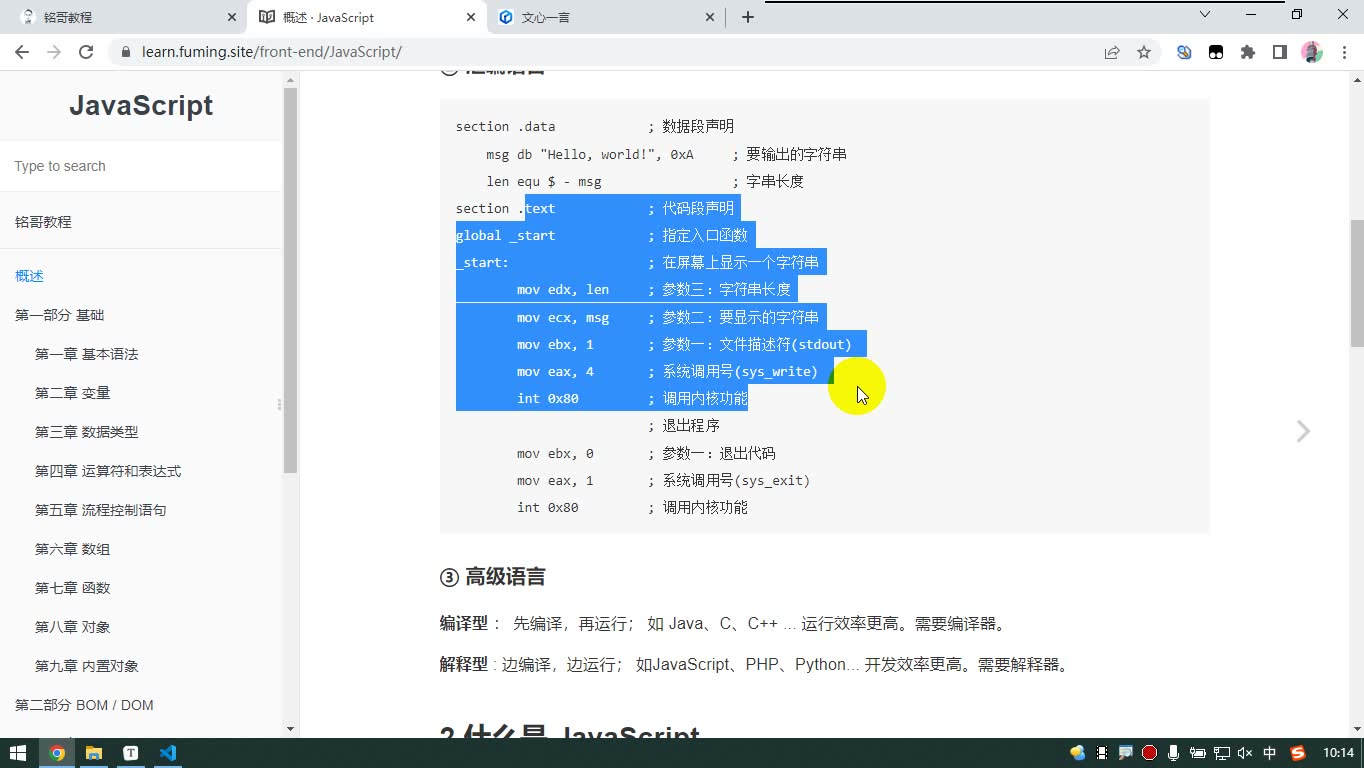1364x768 pixels.
Task: Open the browser side panel icon
Action: coord(1280,52)
